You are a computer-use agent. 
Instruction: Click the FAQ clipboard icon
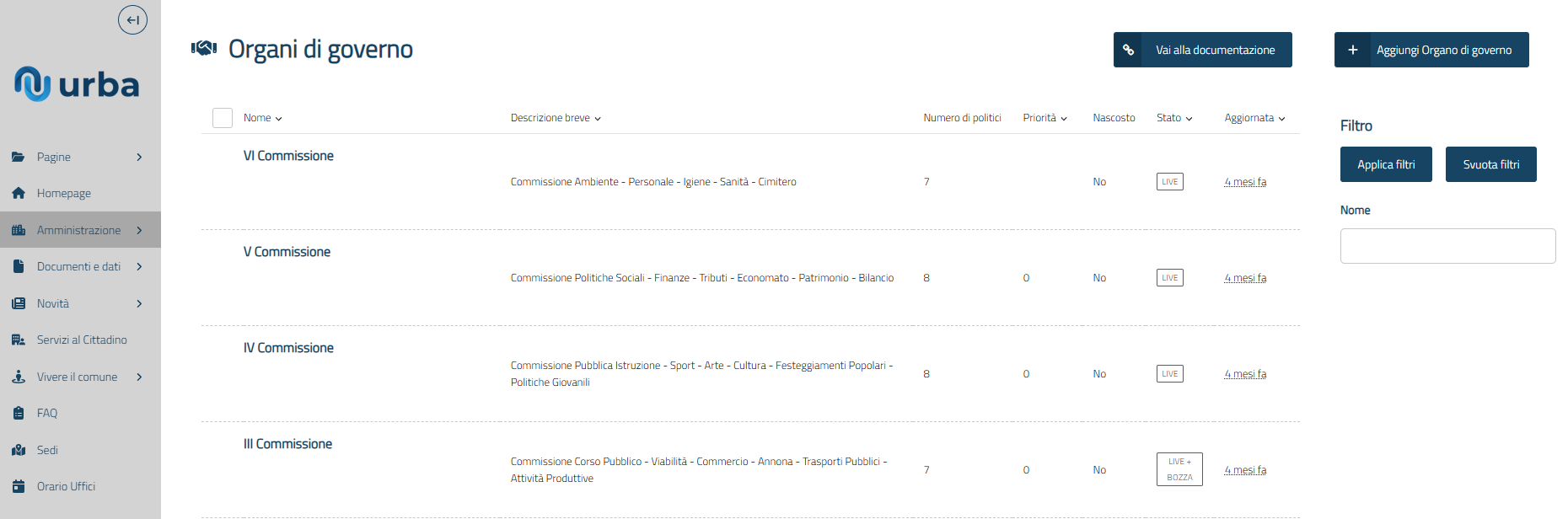[x=19, y=414]
